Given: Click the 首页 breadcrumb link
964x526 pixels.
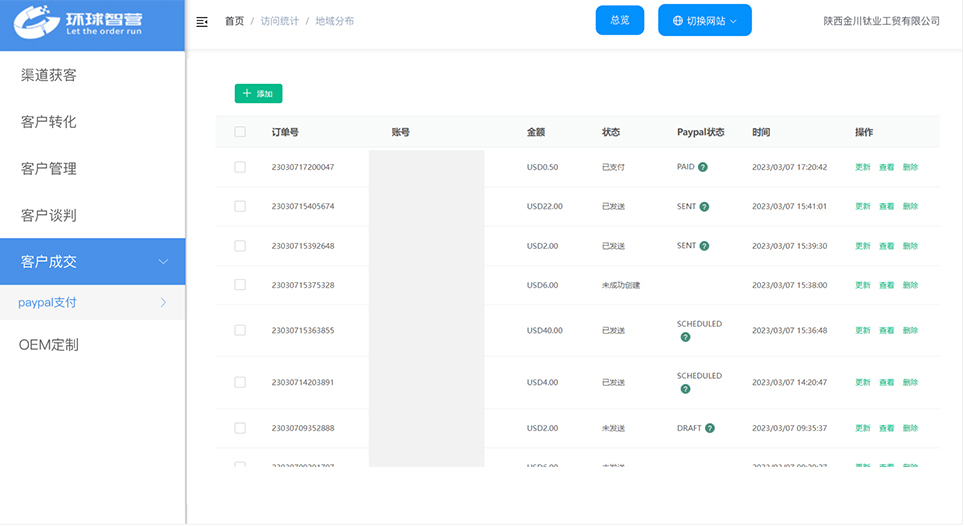Looking at the screenshot, I should pyautogui.click(x=234, y=21).
